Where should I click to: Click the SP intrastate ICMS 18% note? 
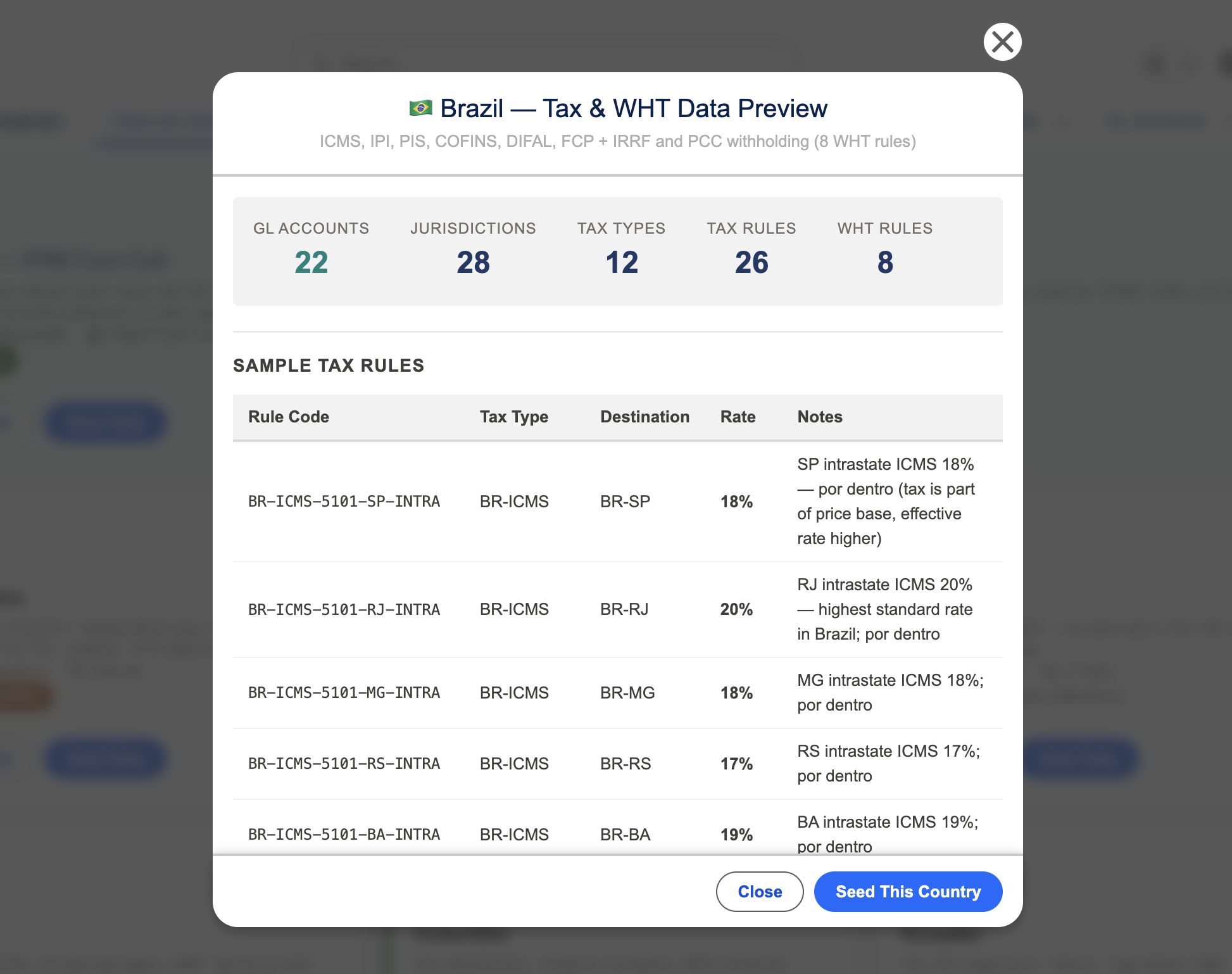point(886,502)
